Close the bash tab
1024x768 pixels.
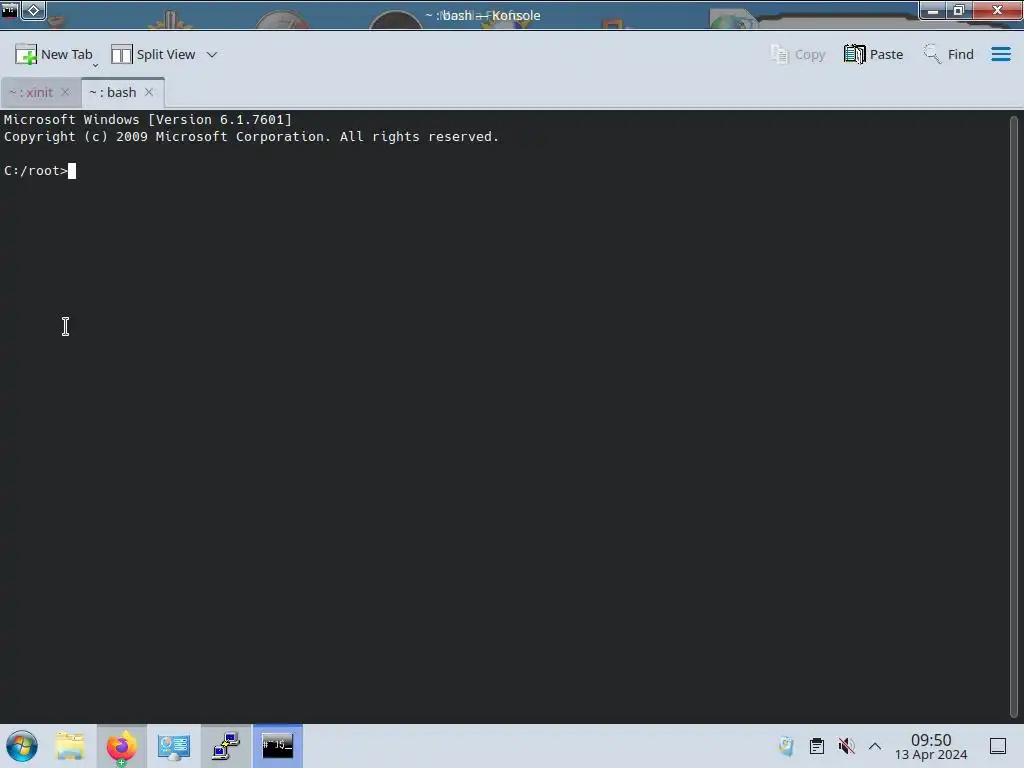[x=149, y=92]
